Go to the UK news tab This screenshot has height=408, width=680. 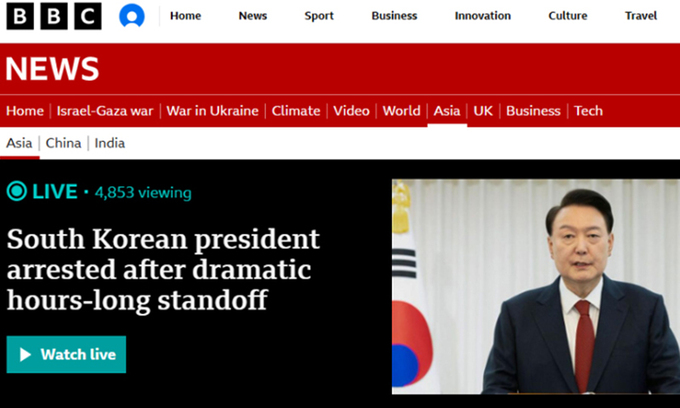pyautogui.click(x=483, y=111)
